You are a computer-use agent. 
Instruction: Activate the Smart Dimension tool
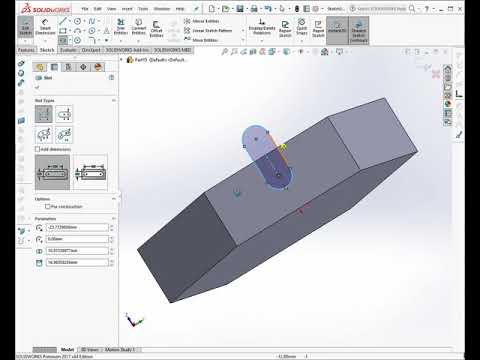(45, 27)
